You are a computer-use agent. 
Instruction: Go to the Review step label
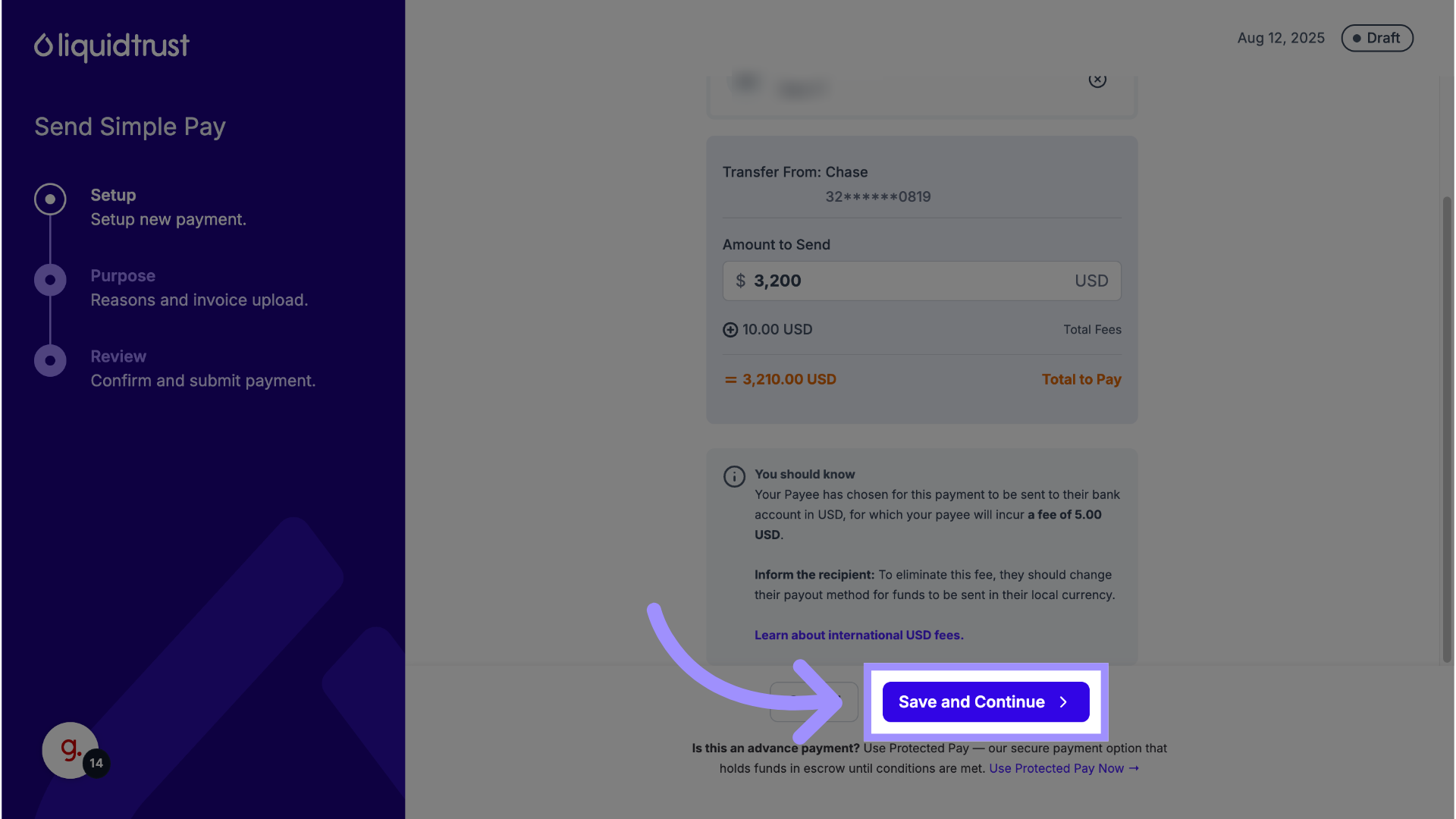[x=118, y=356]
